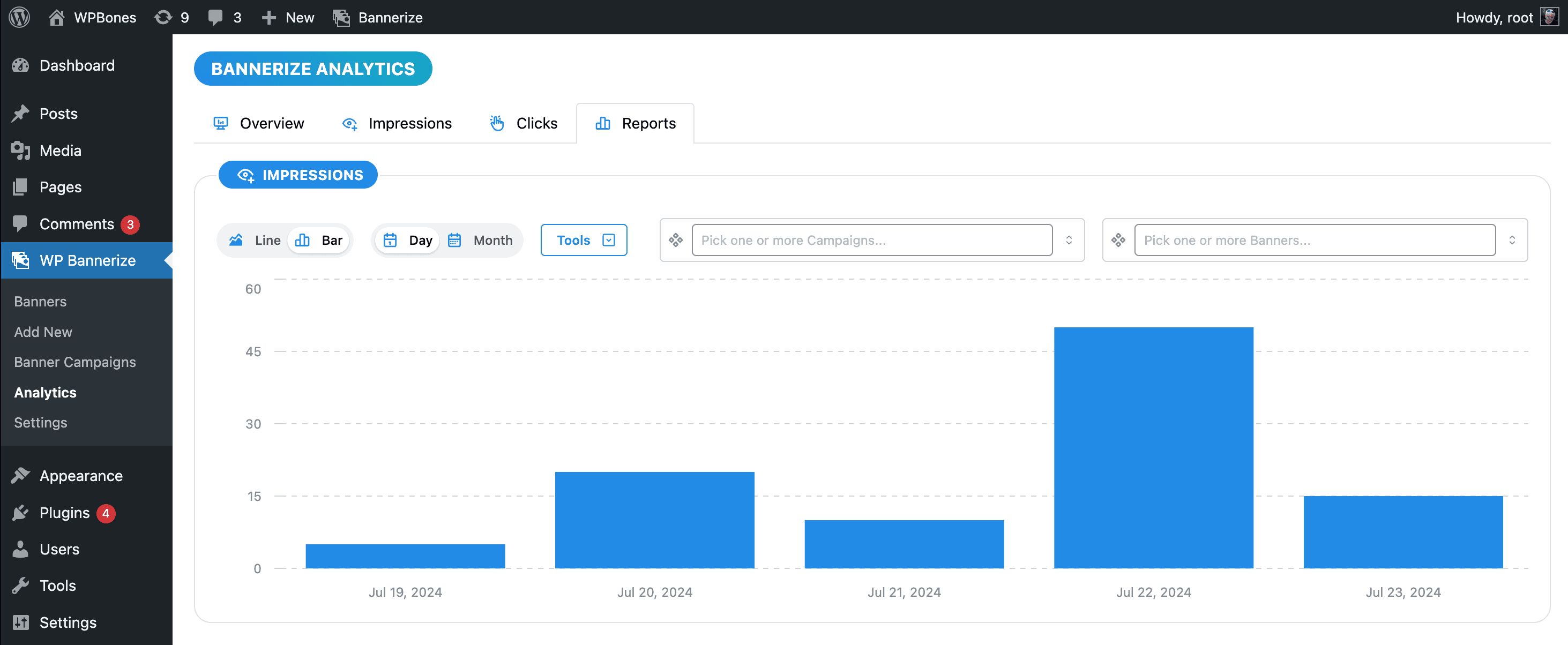Open the user avatar at top right
The height and width of the screenshot is (645, 1568).
(x=1550, y=17)
